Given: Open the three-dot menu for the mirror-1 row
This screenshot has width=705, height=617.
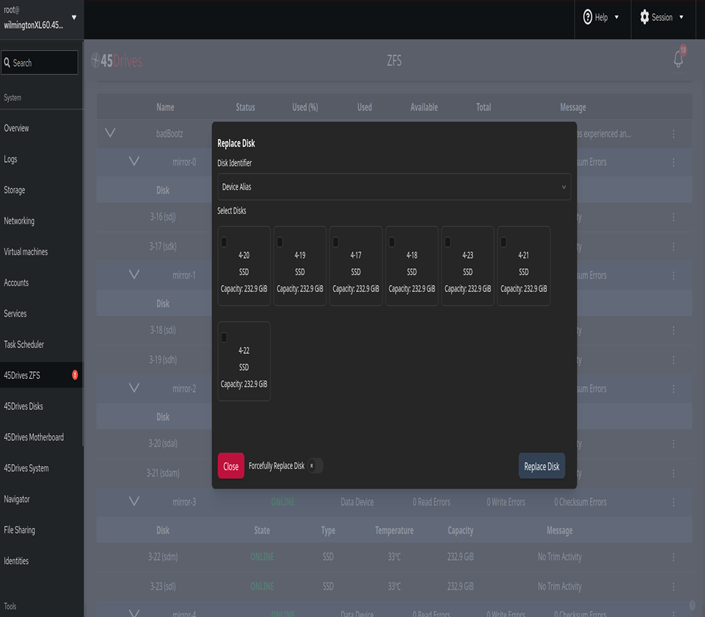Looking at the screenshot, I should (673, 275).
